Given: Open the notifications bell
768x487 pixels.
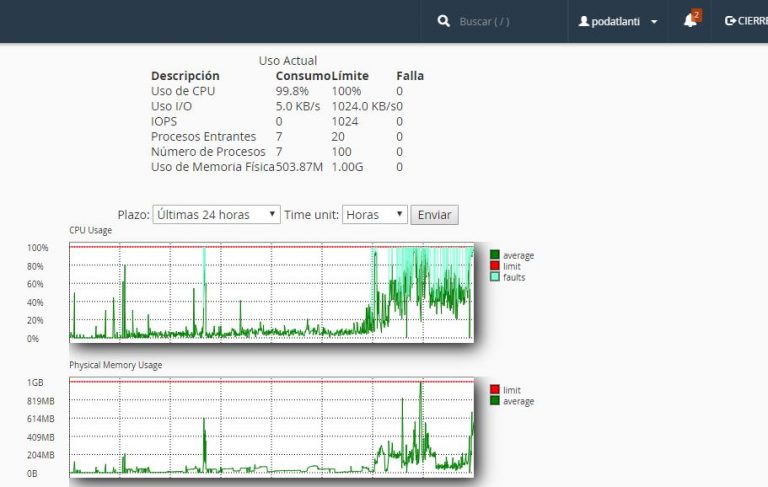Looking at the screenshot, I should pos(689,21).
